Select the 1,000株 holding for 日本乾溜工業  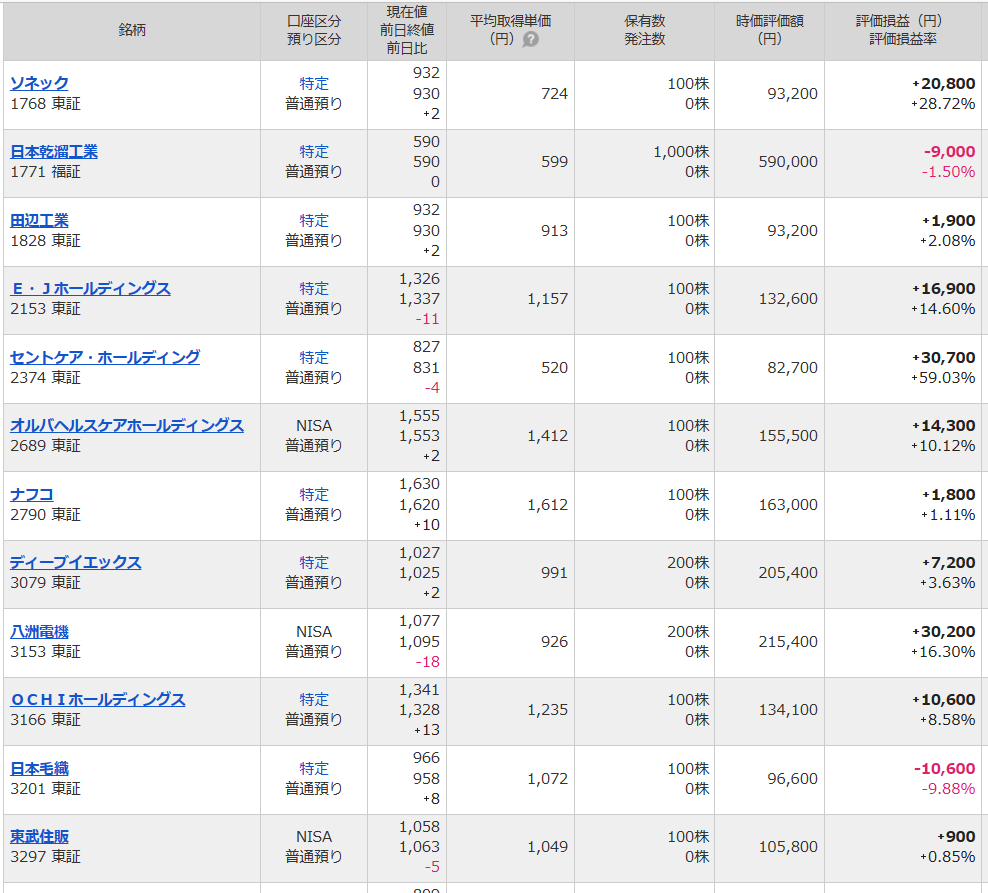[x=681, y=152]
